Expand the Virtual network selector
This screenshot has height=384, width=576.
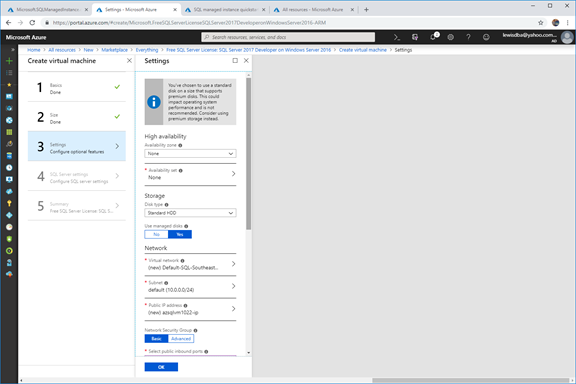point(190,264)
